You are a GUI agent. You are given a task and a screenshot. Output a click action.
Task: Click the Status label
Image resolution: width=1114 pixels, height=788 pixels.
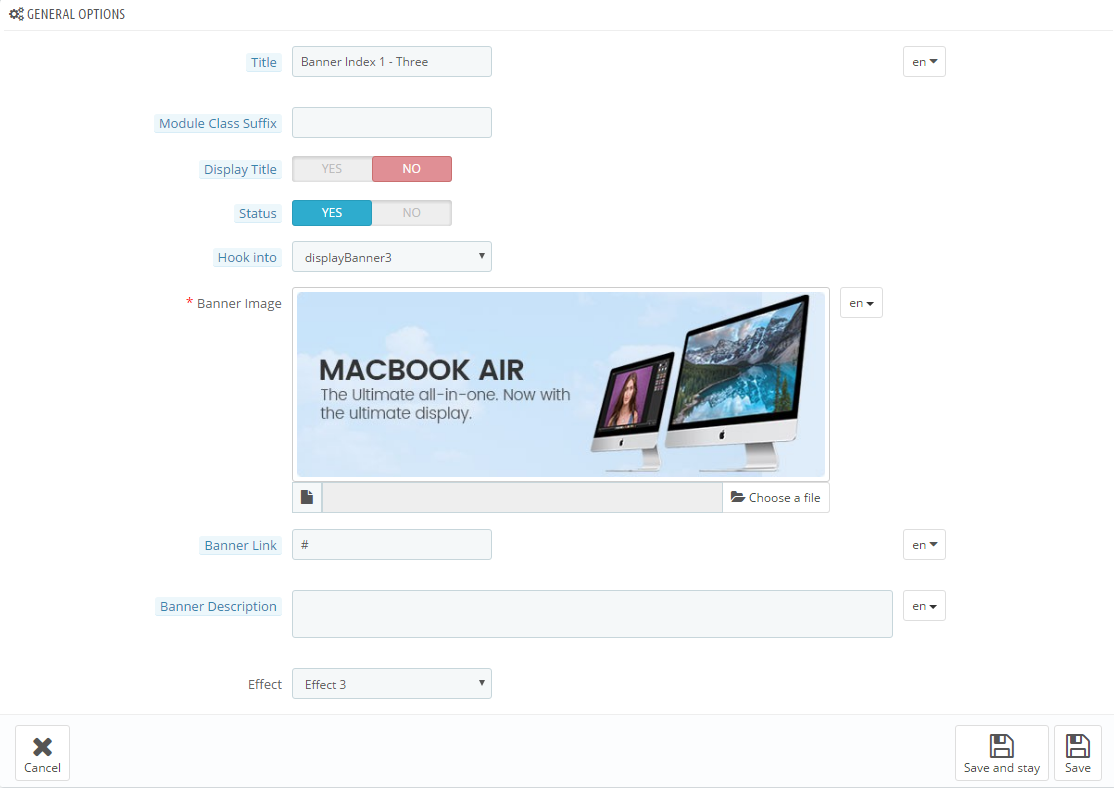(257, 214)
